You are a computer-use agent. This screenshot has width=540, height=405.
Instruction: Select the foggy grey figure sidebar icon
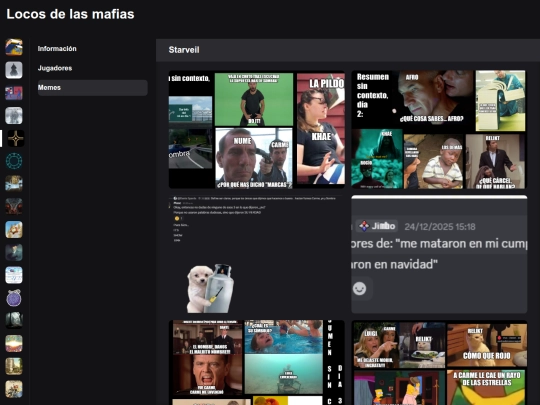point(14,115)
